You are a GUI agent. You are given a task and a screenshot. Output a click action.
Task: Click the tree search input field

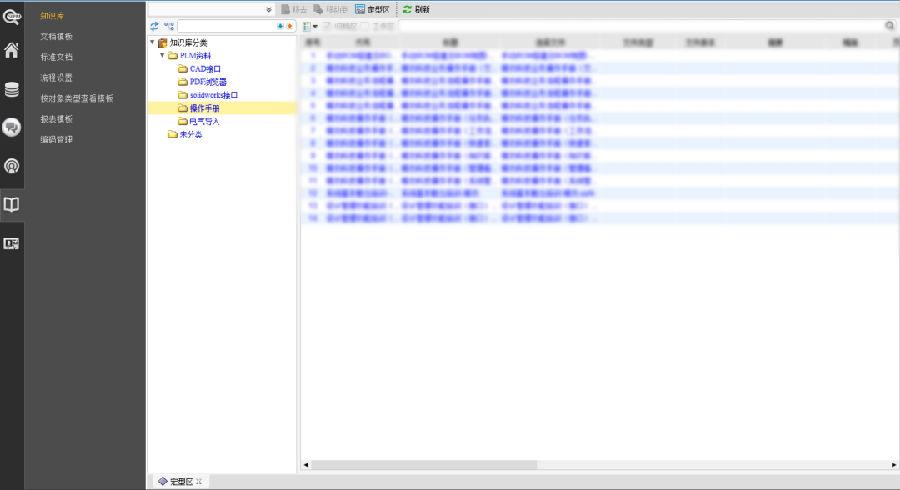(x=227, y=26)
